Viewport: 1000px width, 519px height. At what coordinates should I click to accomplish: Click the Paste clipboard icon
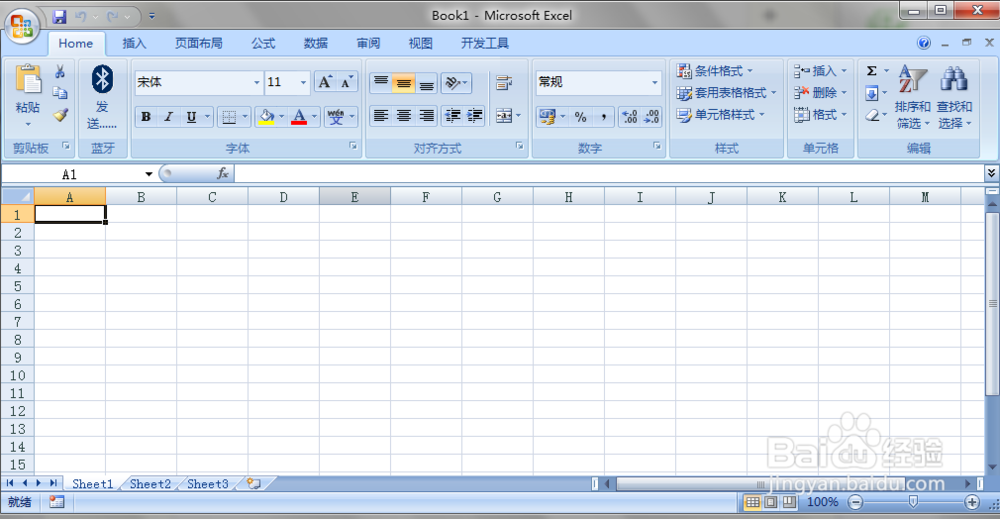[28, 80]
